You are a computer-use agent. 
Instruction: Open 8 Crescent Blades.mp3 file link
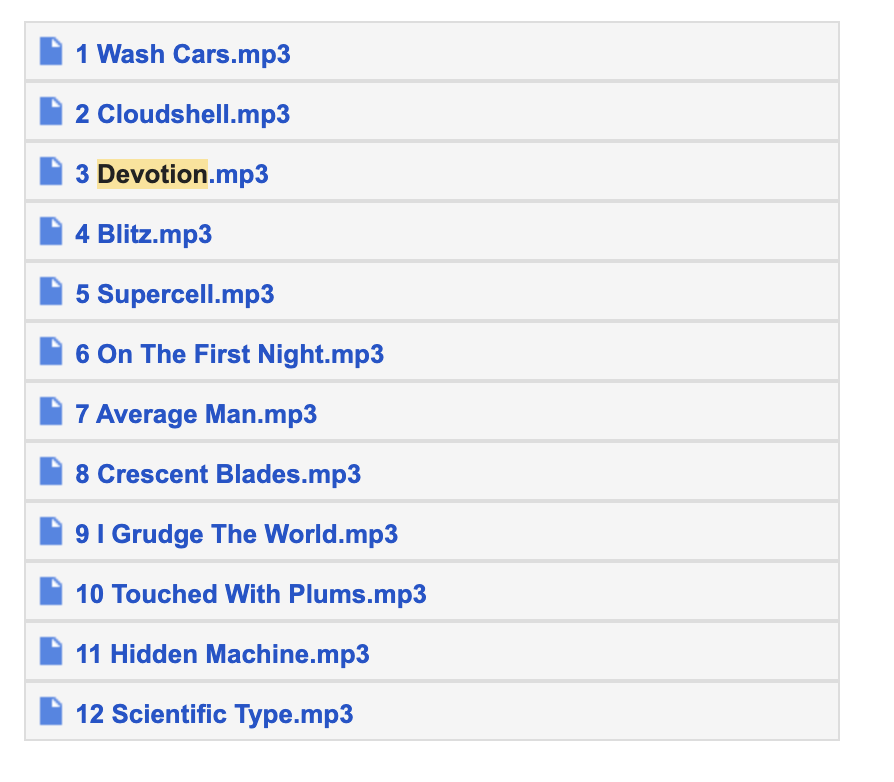coord(218,474)
